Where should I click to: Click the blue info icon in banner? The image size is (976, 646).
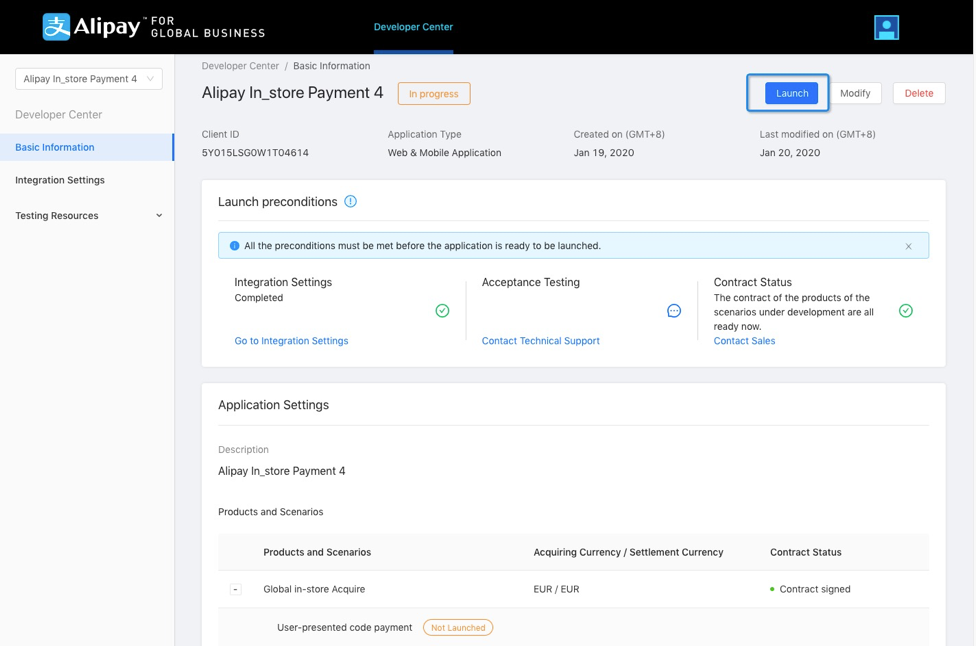click(x=234, y=246)
